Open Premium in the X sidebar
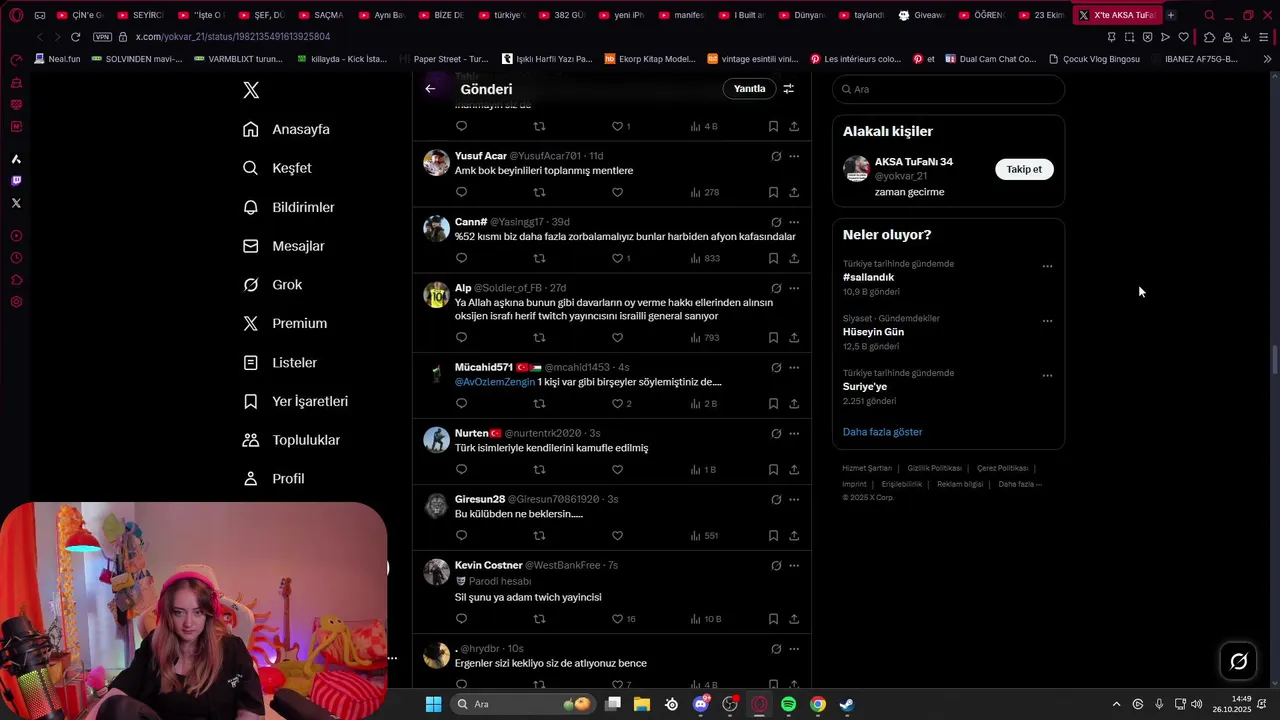This screenshot has height=720, width=1280. pyautogui.click(x=285, y=323)
